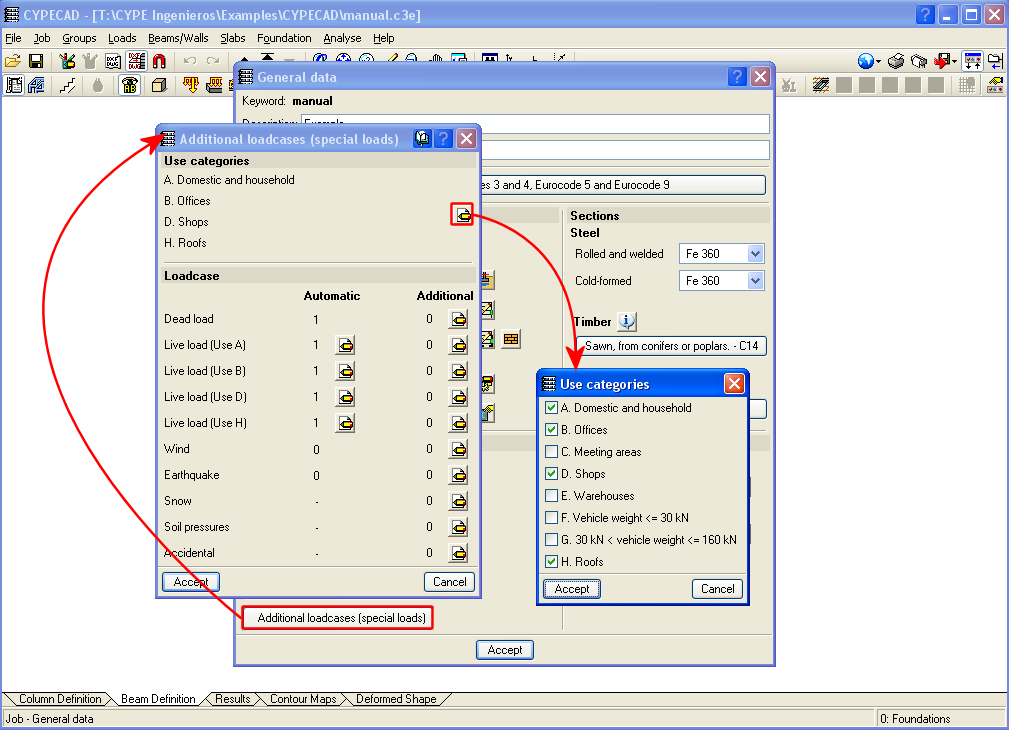Open the Slabs menu
The image size is (1009, 730).
click(x=232, y=38)
